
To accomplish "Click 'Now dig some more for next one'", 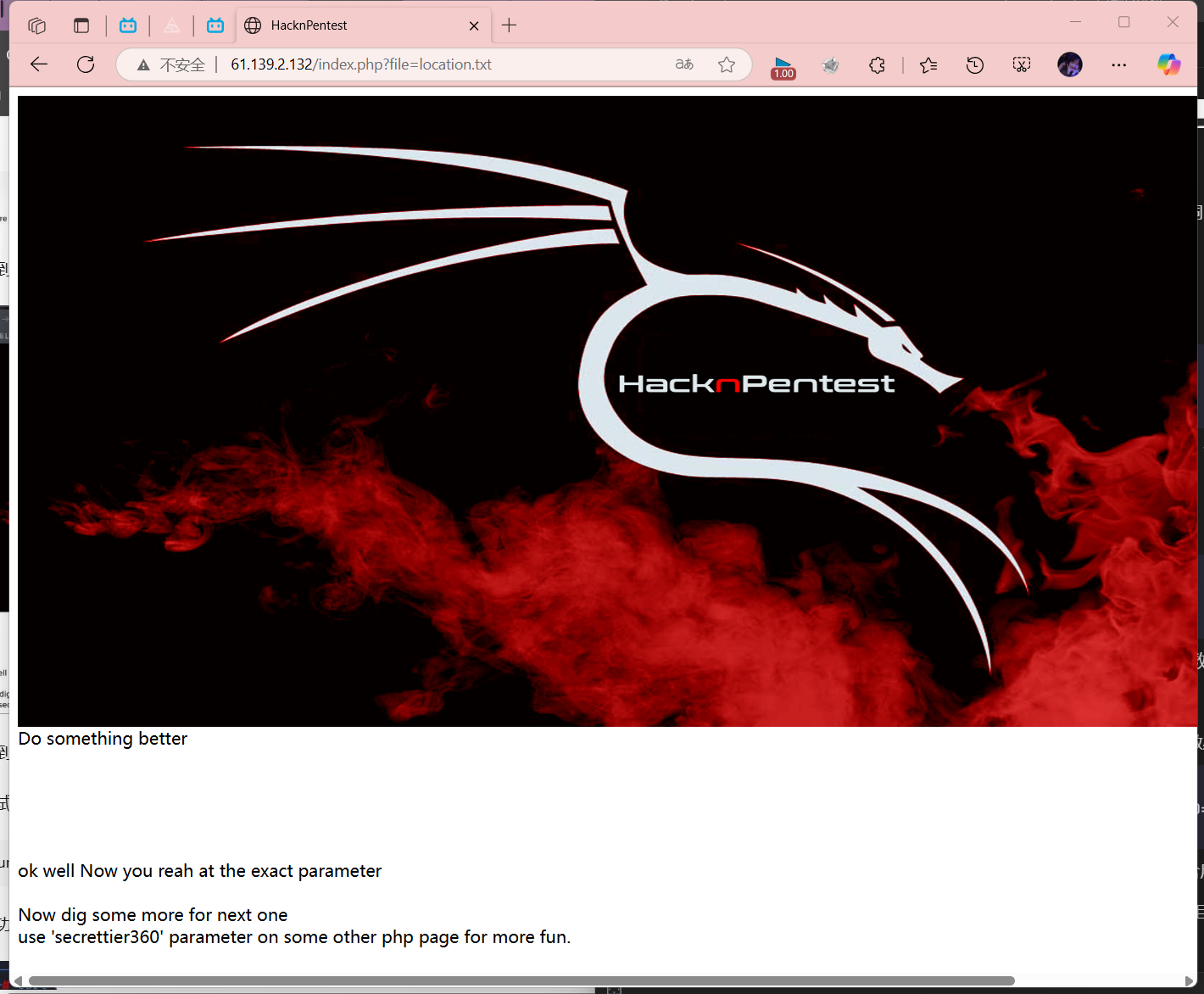I will tap(153, 915).
